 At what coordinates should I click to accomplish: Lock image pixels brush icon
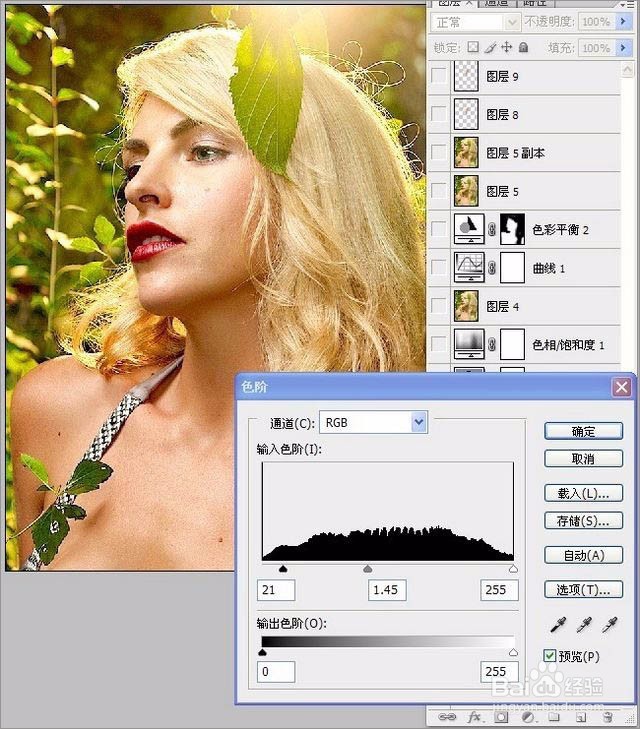(490, 47)
